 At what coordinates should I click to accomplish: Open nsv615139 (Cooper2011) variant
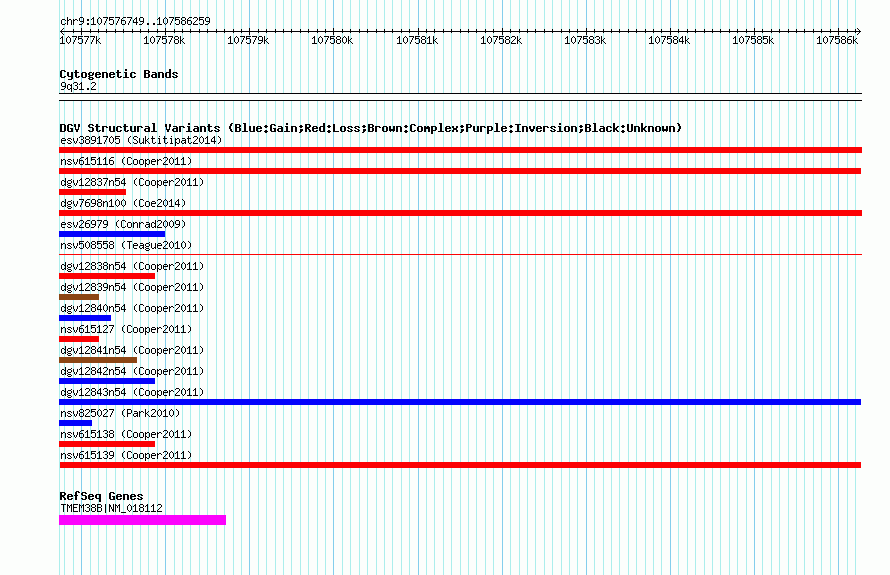(x=126, y=455)
